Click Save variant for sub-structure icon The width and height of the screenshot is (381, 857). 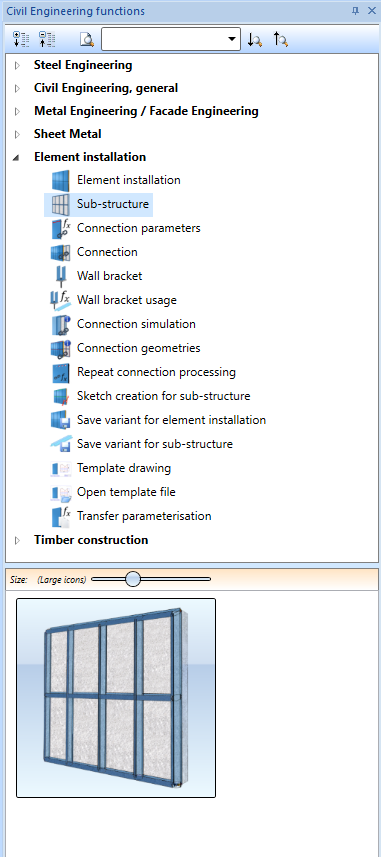point(60,445)
